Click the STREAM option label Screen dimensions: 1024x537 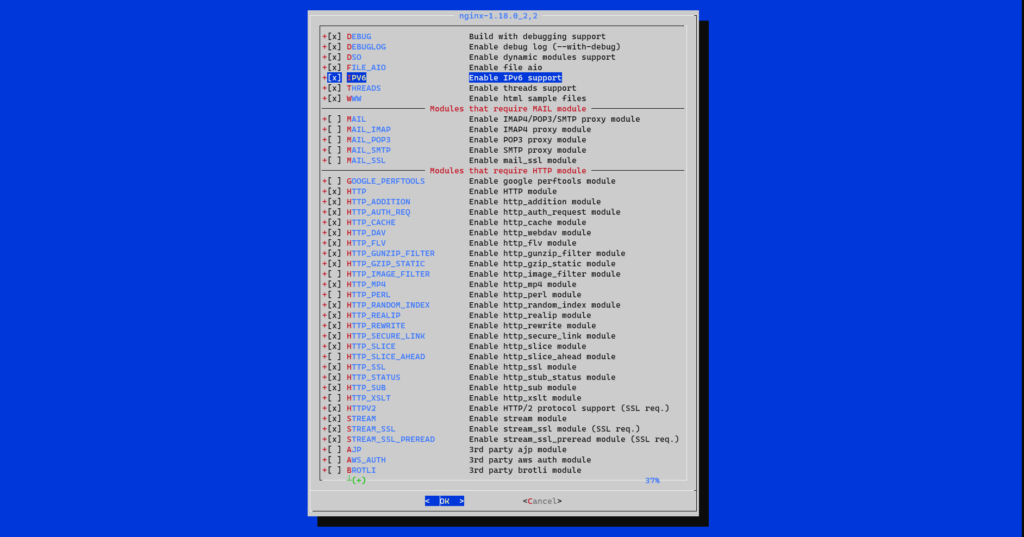pyautogui.click(x=361, y=419)
